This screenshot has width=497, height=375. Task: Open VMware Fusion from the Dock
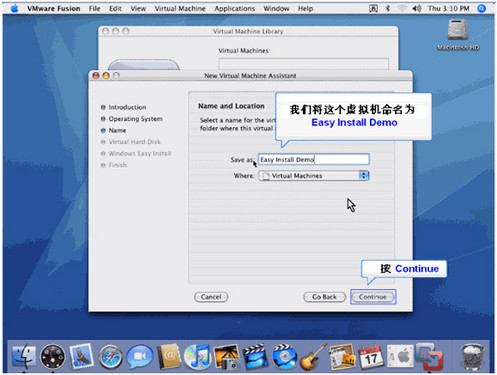click(x=429, y=356)
